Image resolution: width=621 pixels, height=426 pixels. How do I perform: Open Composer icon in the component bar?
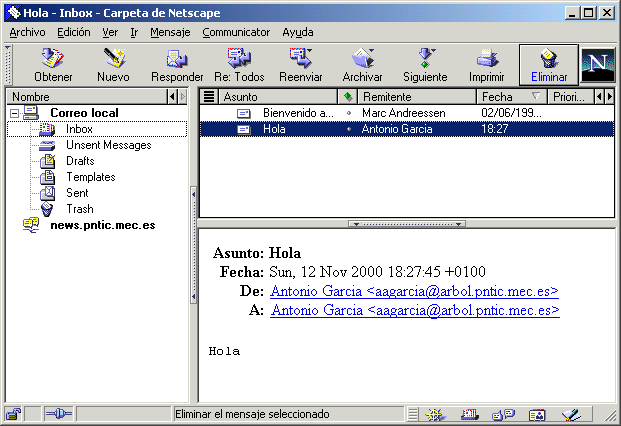point(571,415)
